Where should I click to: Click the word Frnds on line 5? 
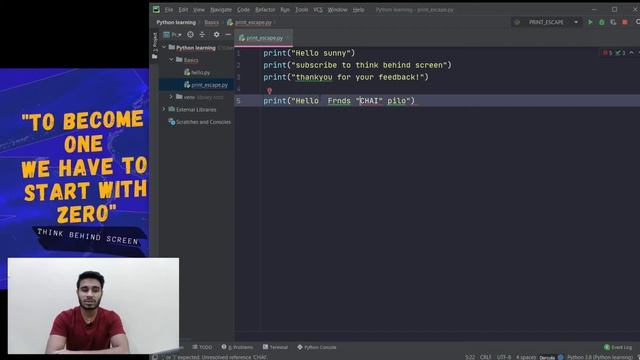tap(339, 101)
